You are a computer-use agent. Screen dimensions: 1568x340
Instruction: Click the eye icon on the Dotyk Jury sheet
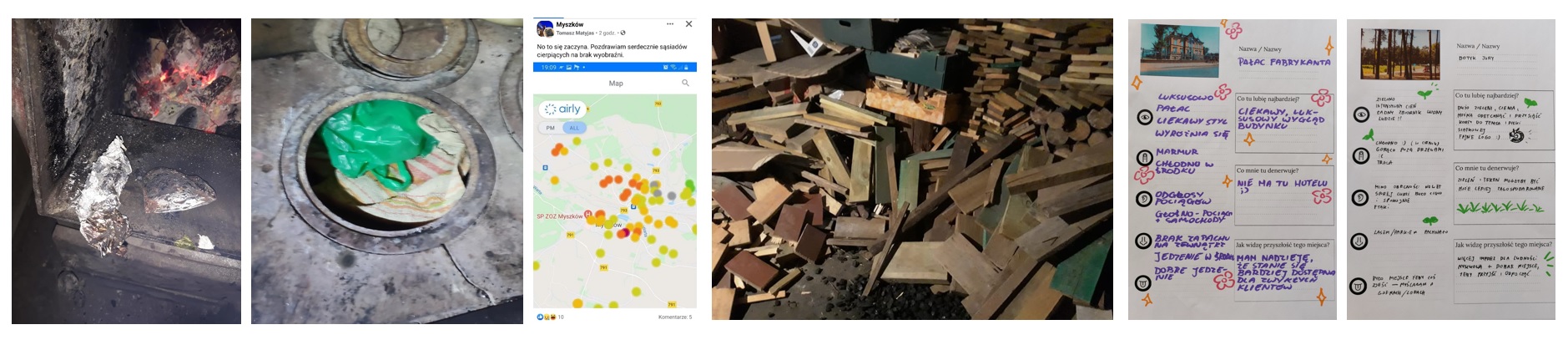[1360, 114]
